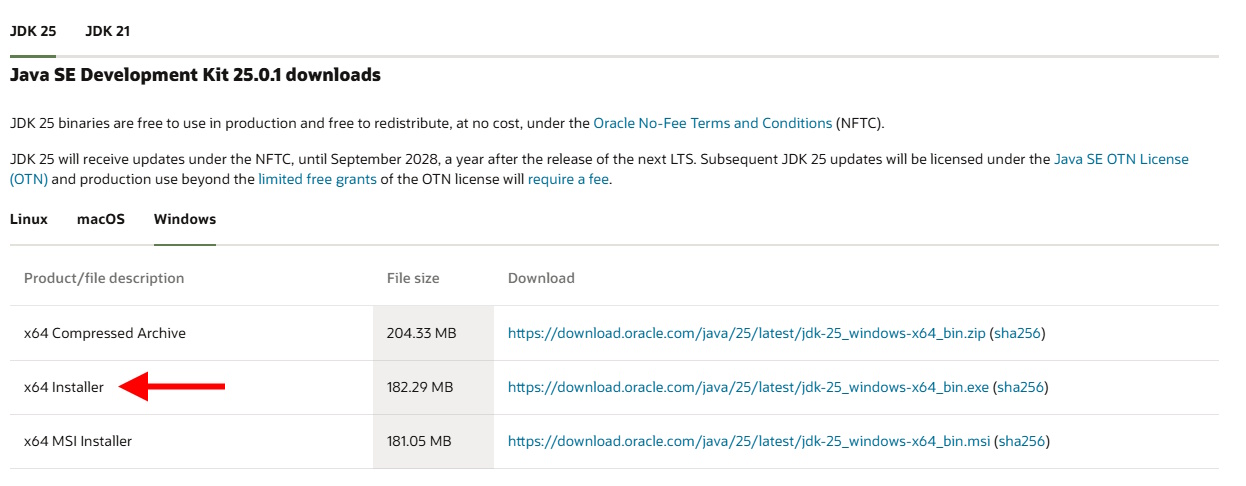
Task: Follow the limited free grants link
Action: coord(317,180)
